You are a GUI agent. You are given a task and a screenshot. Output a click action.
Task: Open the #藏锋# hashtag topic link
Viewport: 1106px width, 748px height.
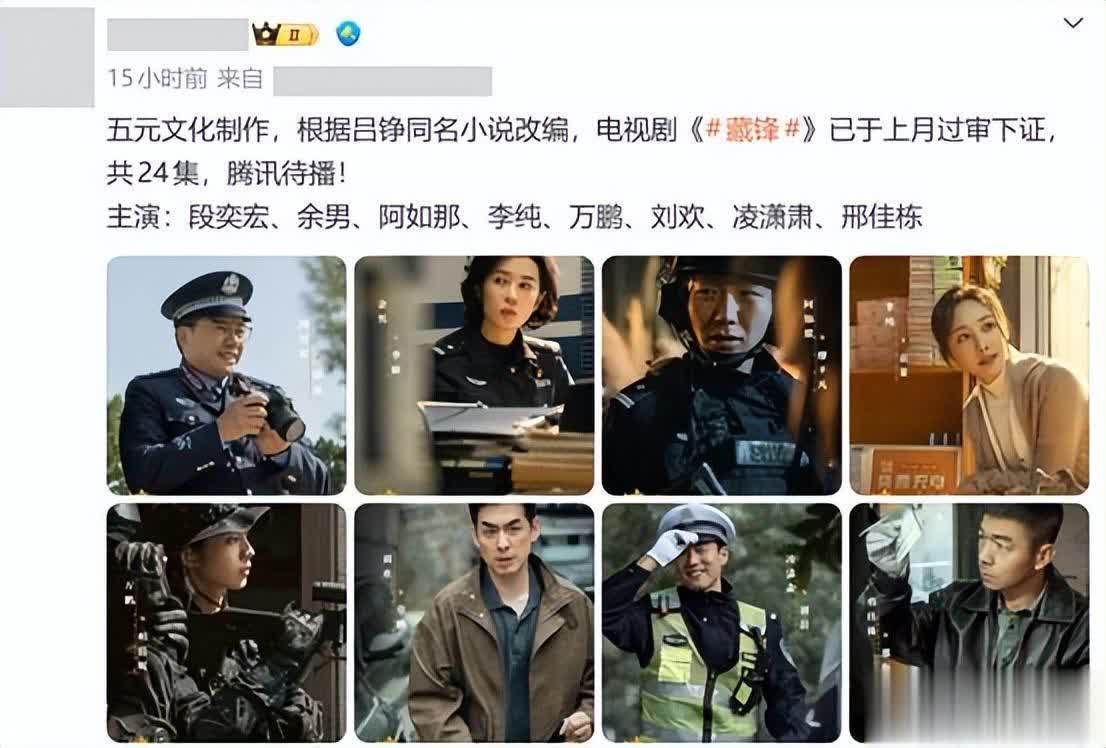click(752, 131)
